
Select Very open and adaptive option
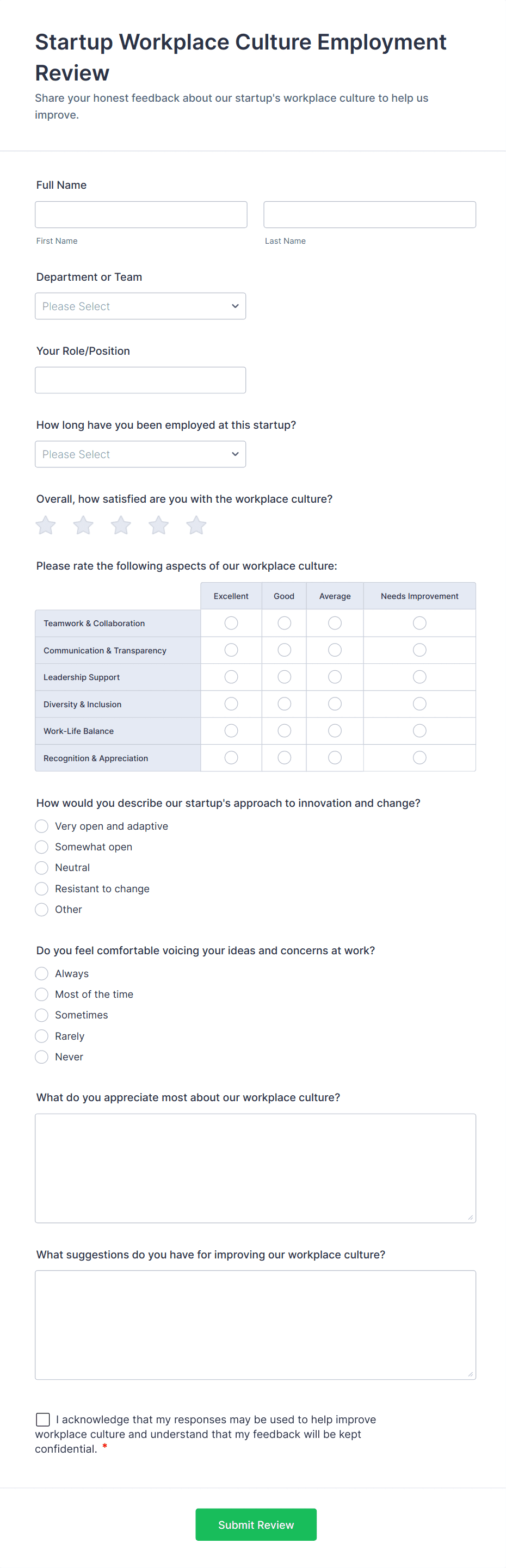41,826
